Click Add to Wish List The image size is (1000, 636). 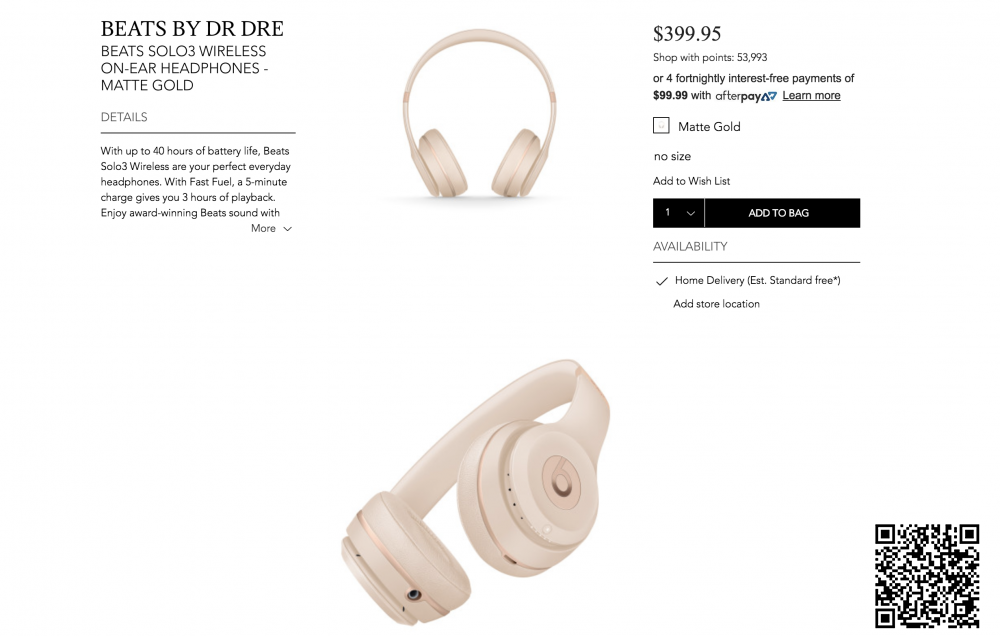click(x=691, y=181)
